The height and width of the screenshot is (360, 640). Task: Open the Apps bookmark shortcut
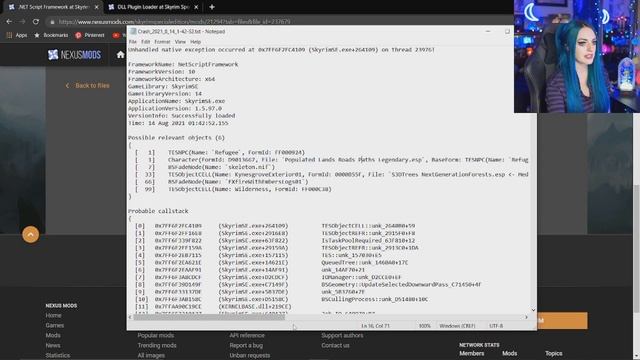coord(17,36)
